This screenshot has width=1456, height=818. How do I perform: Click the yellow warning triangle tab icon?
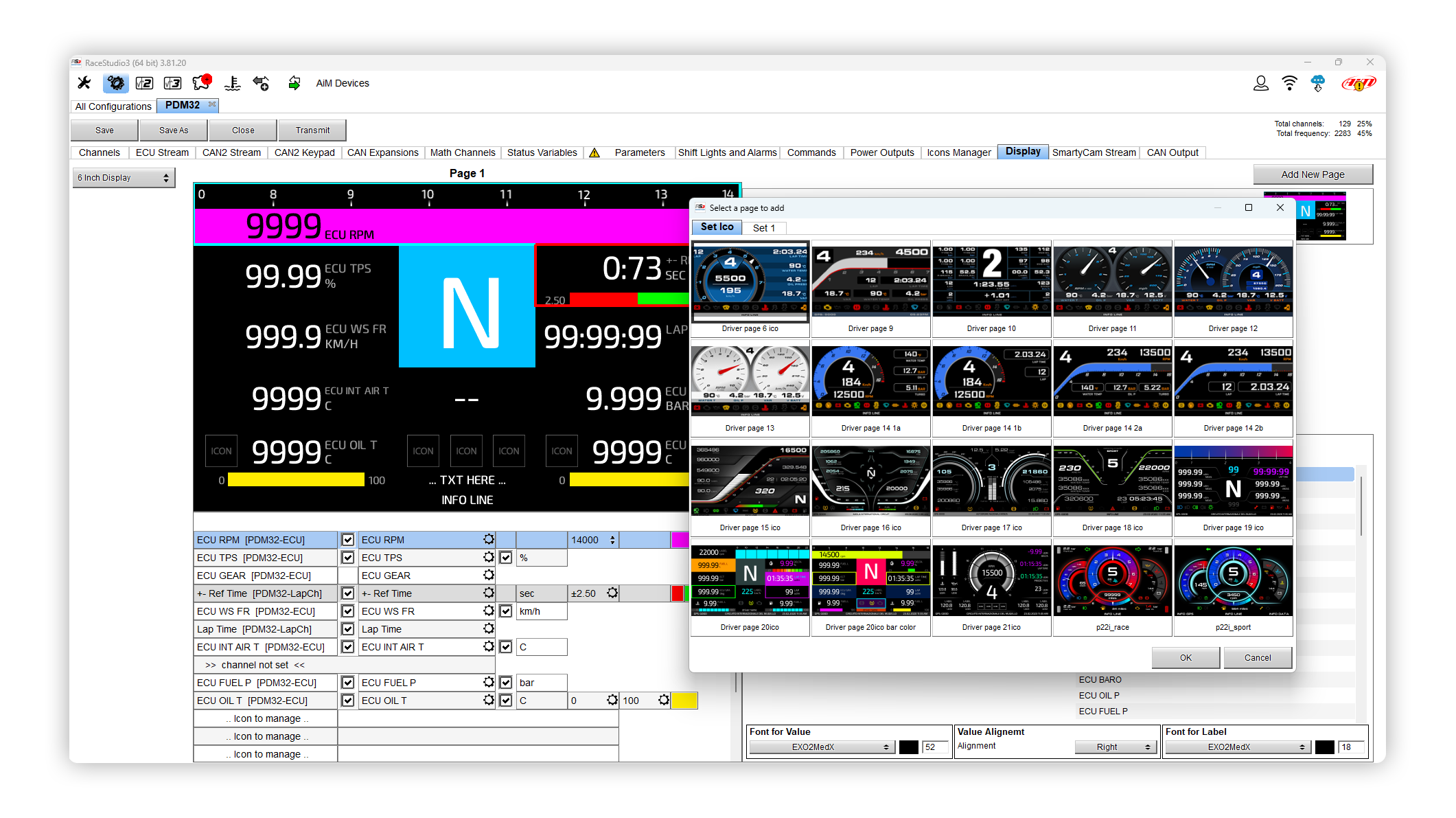coord(594,152)
